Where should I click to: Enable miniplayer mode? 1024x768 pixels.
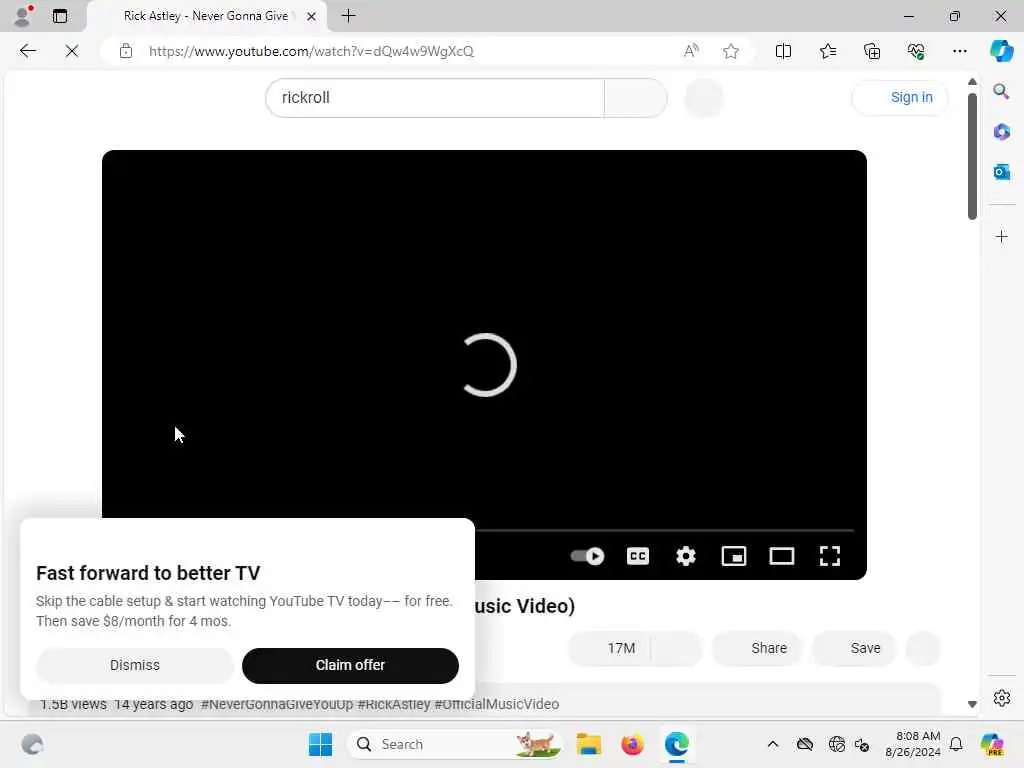733,556
